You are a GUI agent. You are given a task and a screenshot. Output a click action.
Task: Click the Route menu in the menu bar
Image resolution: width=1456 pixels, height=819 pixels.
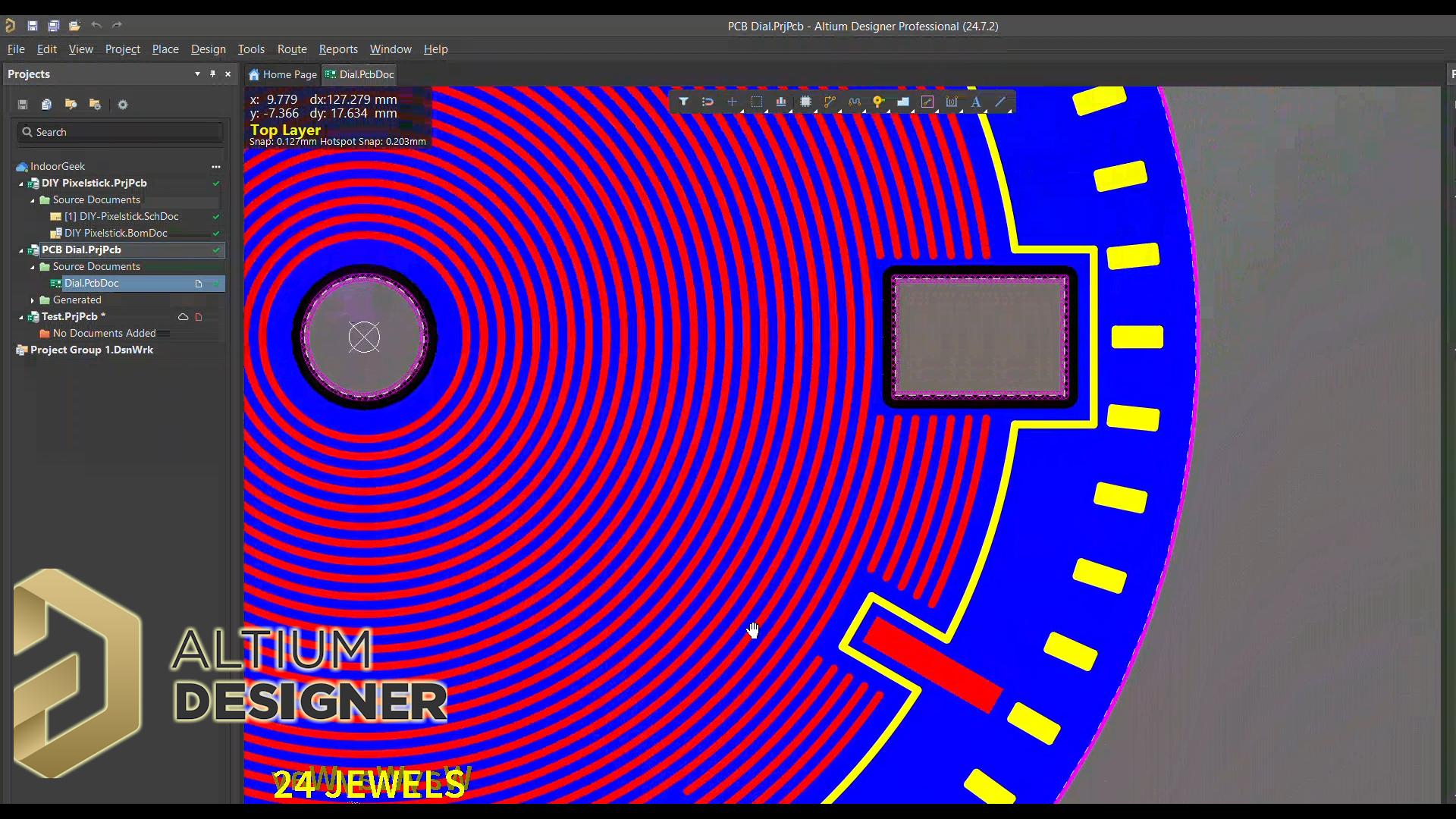coord(292,49)
